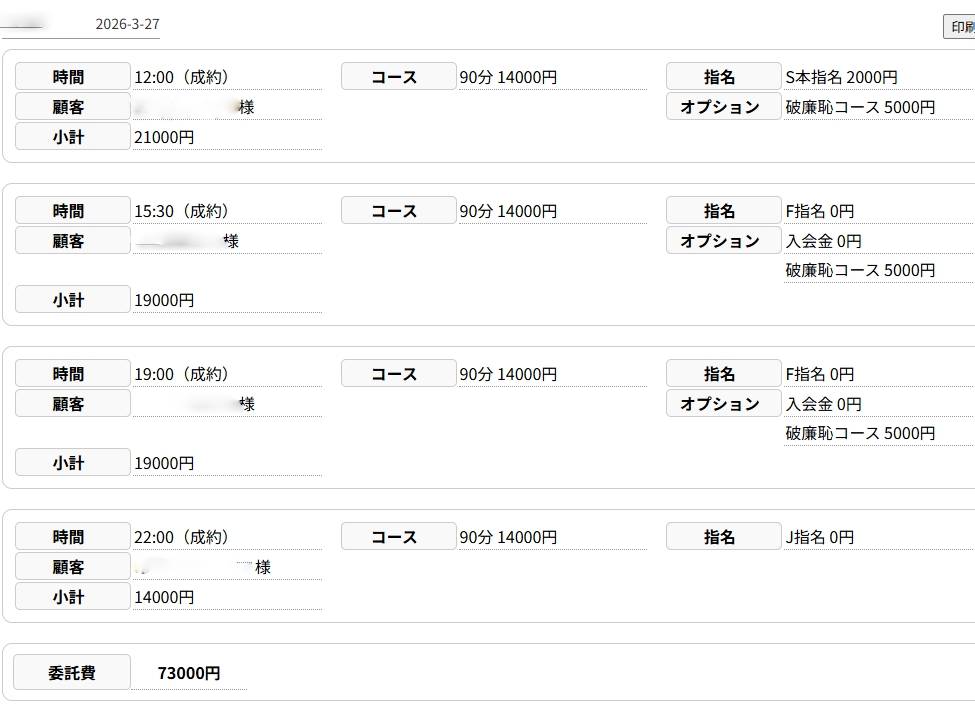The height and width of the screenshot is (719, 975).
Task: Click the 73000円 total amount
Action: pyautogui.click(x=189, y=673)
